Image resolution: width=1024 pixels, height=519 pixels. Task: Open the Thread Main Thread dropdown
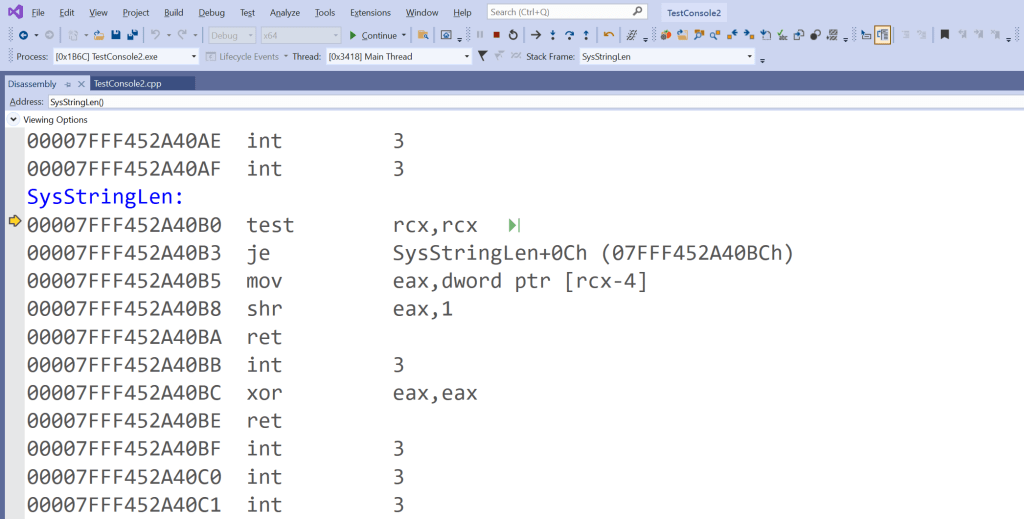point(398,57)
